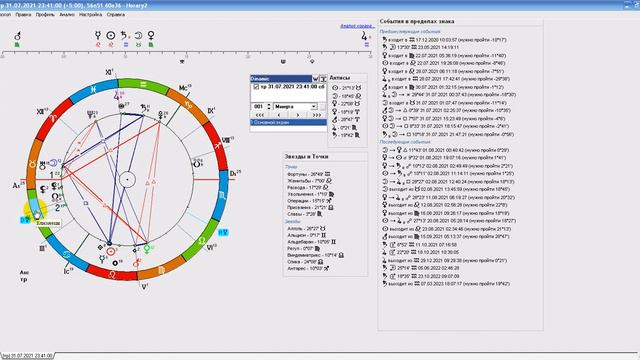The image size is (640, 360).
Task: Open the Правка menu
Action: click(x=23, y=14)
